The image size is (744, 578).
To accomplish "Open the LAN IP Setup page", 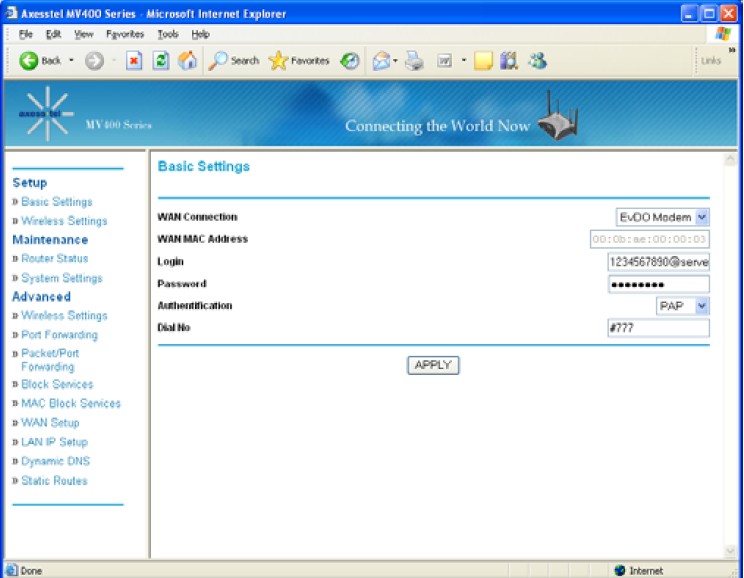I will pos(54,442).
